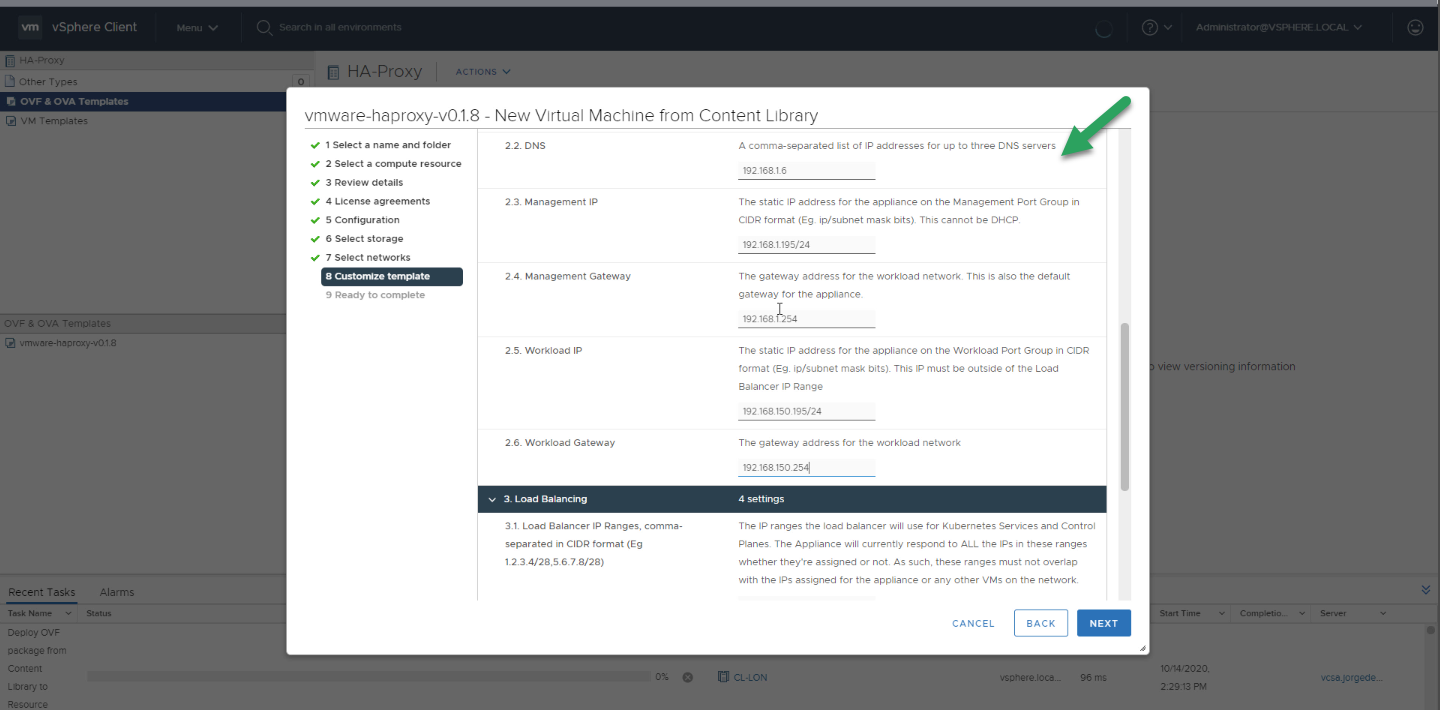Screen dimensions: 1440x710
Task: Click the smiley feedback icon
Action: click(1415, 28)
